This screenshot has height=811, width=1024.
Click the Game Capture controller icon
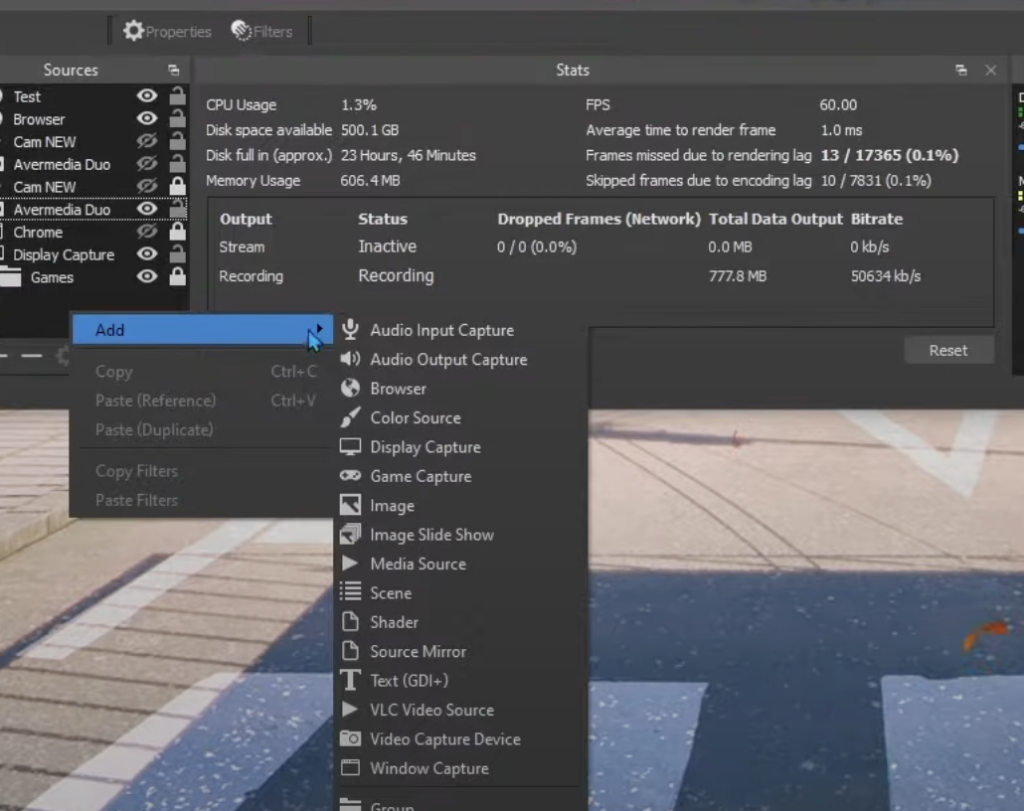click(x=349, y=476)
